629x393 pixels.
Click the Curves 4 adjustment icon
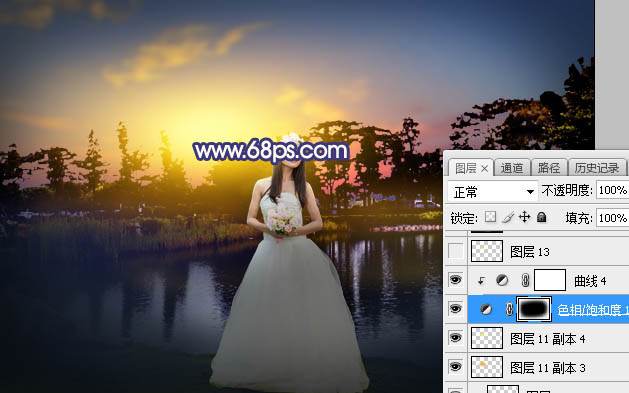502,280
